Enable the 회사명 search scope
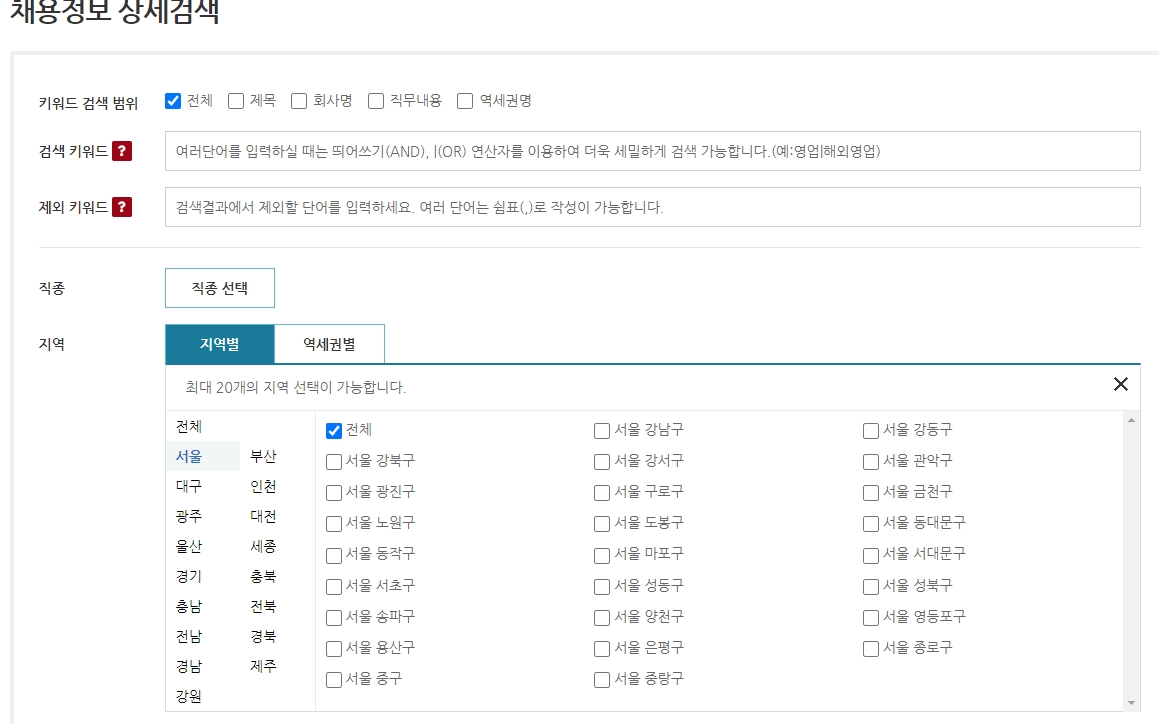1159x724 pixels. pos(298,100)
